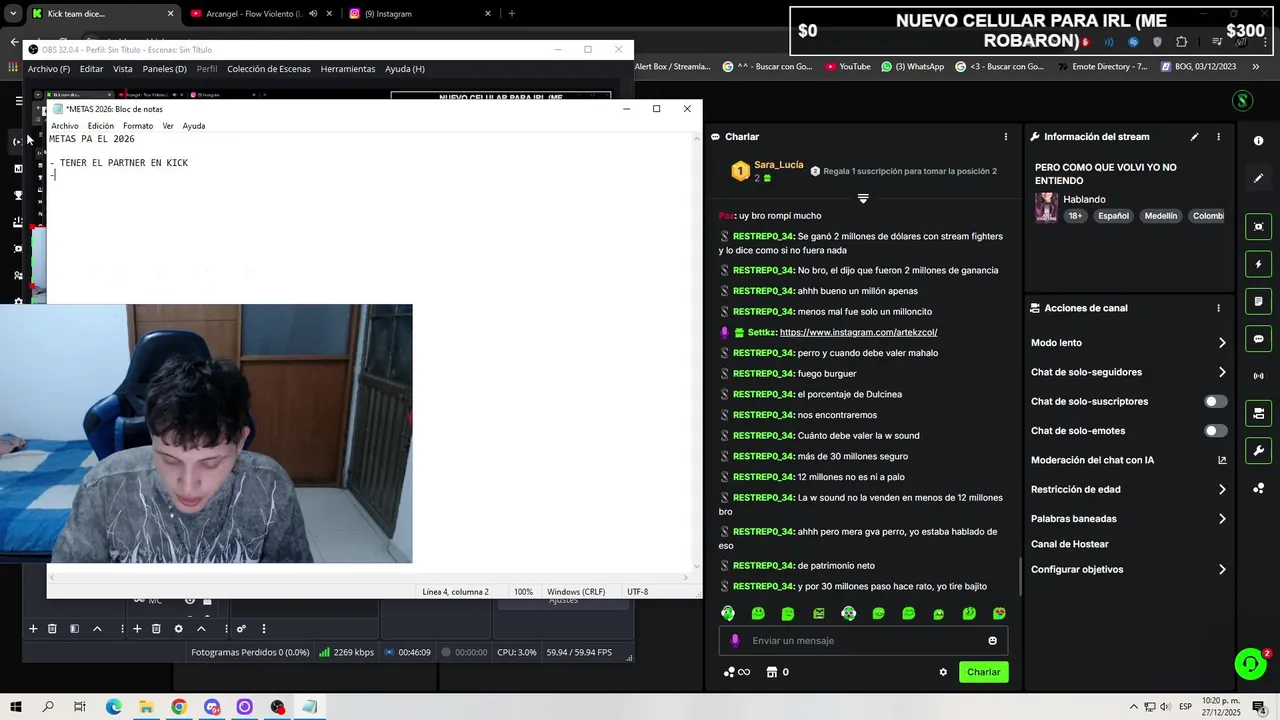Open chat settings gear beside Charlar button
1280x720 pixels.
pyautogui.click(x=943, y=672)
